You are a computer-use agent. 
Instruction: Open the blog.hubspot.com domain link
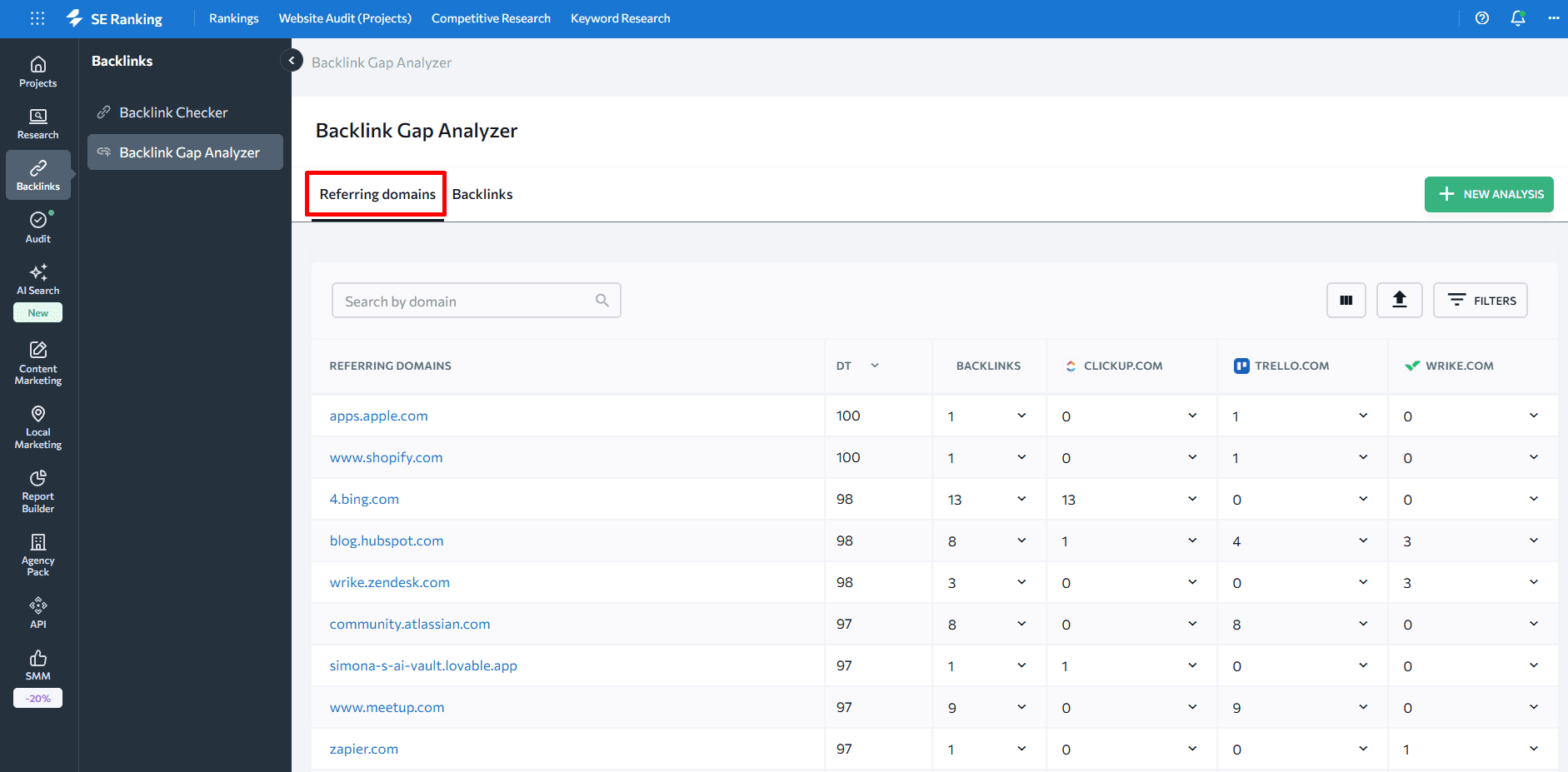point(387,540)
